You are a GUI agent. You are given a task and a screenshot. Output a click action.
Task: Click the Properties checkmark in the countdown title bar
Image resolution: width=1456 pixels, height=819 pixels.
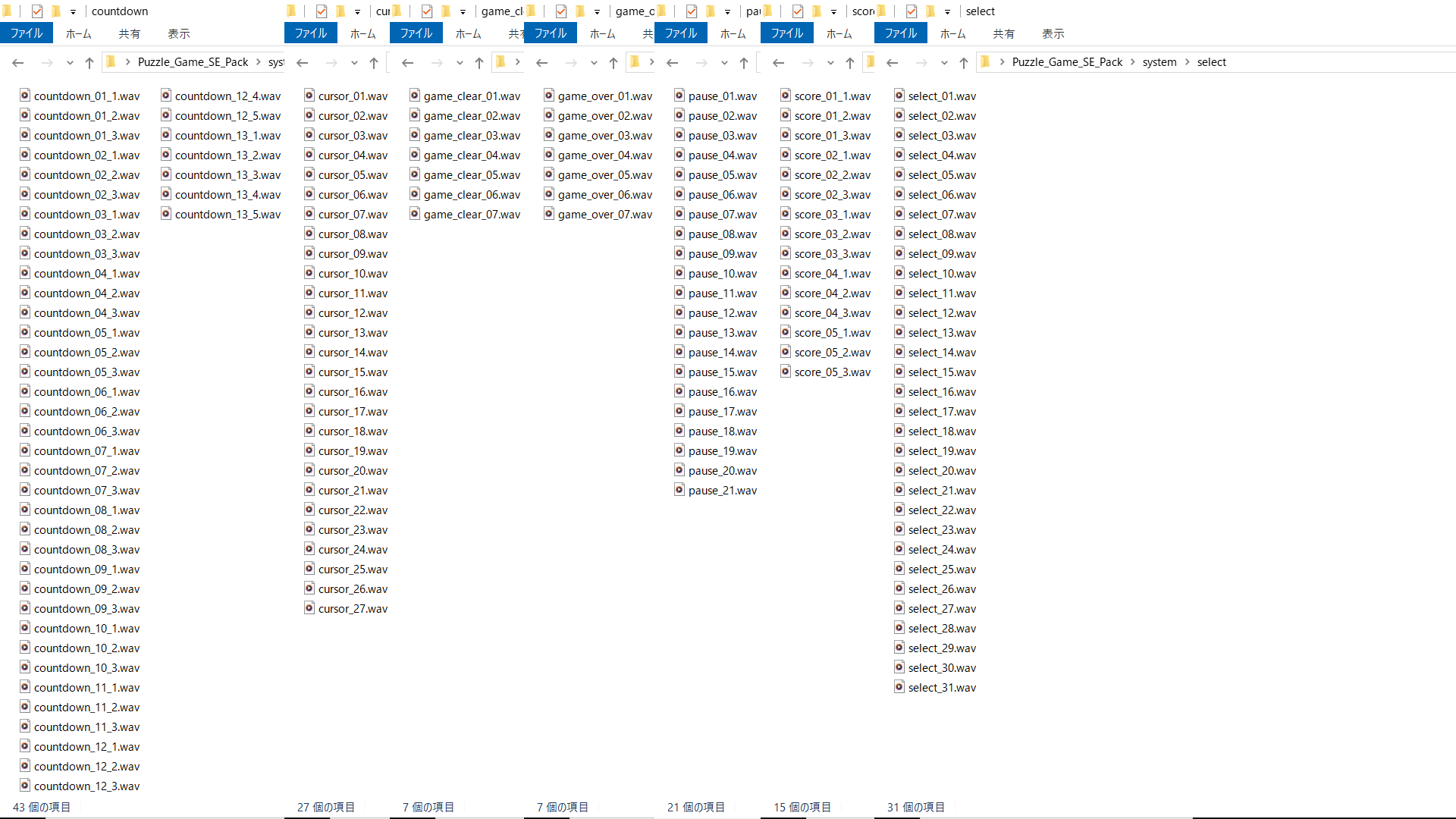(x=37, y=11)
